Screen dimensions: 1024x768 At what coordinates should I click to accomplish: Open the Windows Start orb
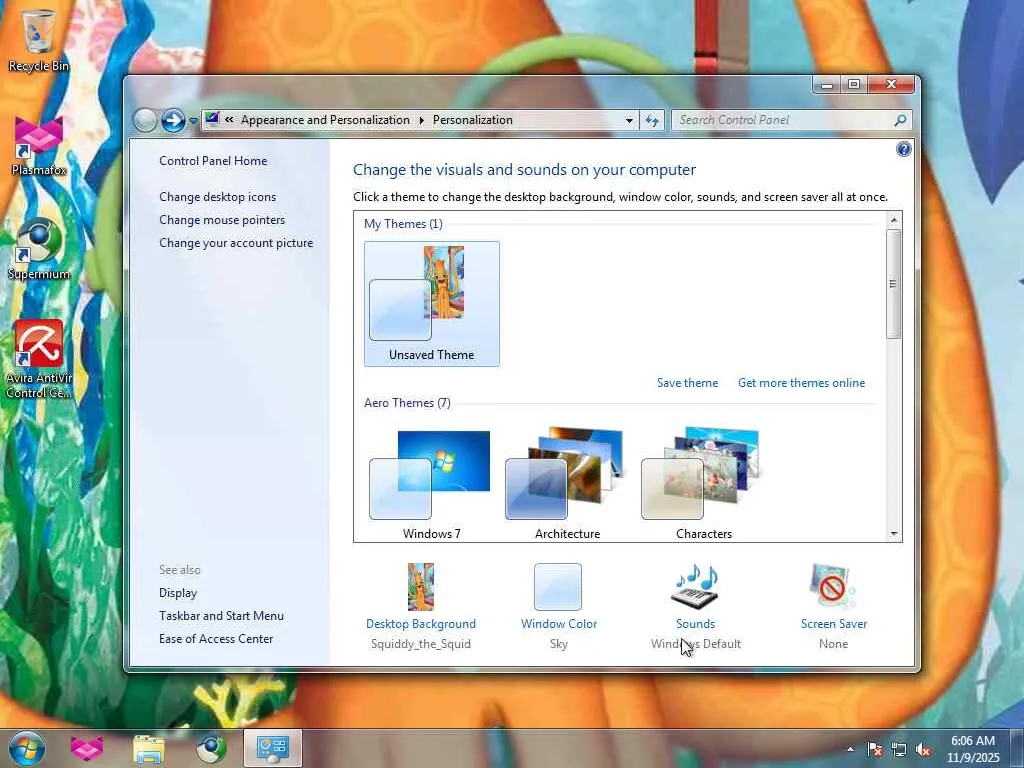tap(27, 748)
